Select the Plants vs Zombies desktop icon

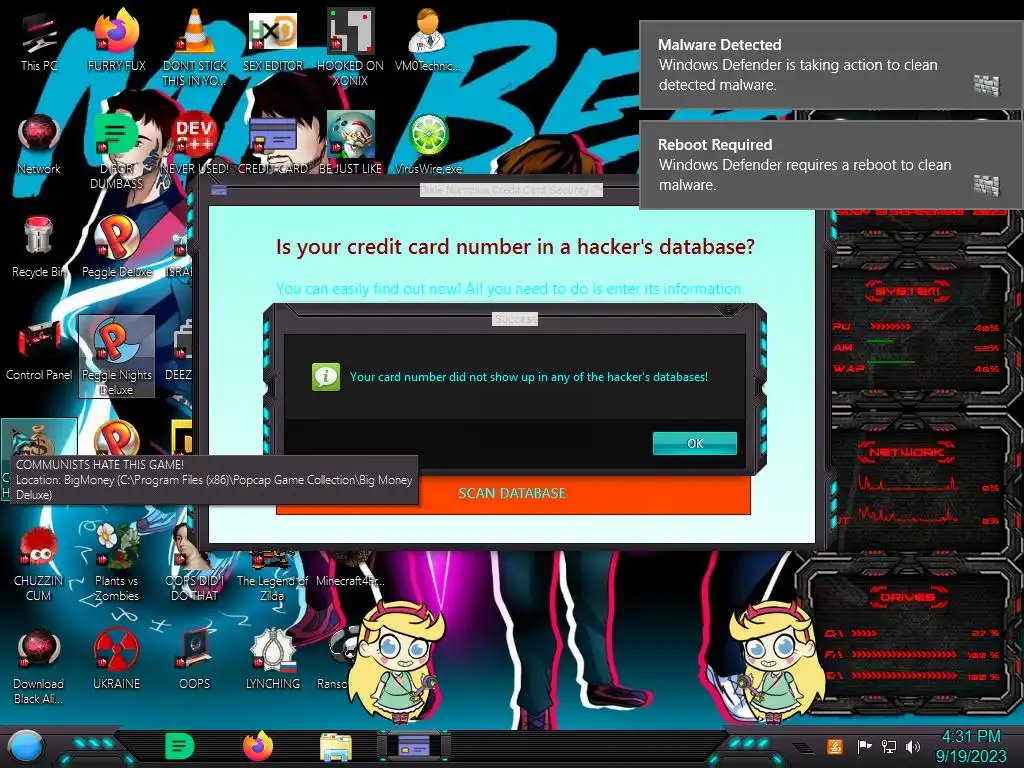tap(117, 564)
